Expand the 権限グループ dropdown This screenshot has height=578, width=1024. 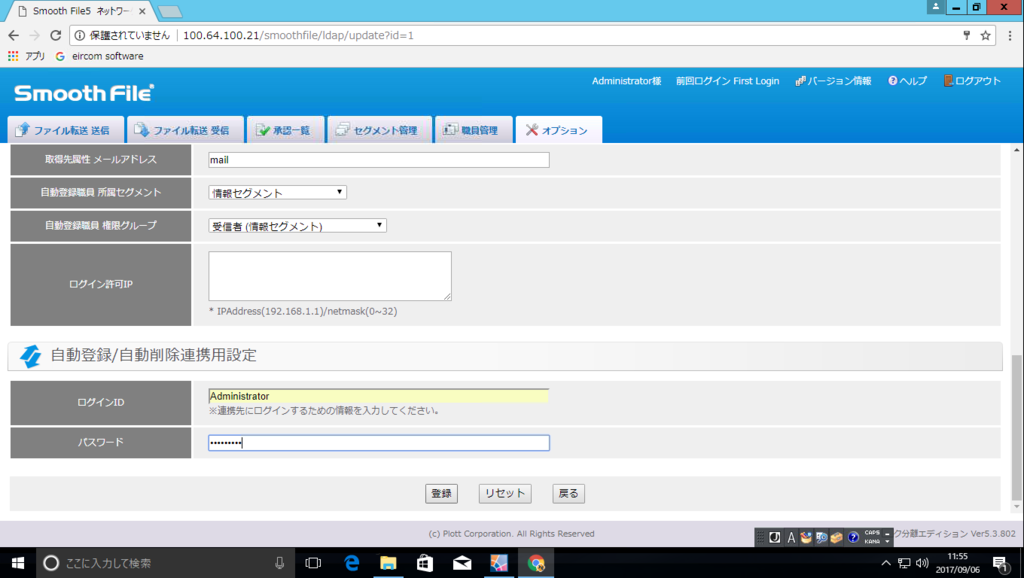tap(297, 226)
